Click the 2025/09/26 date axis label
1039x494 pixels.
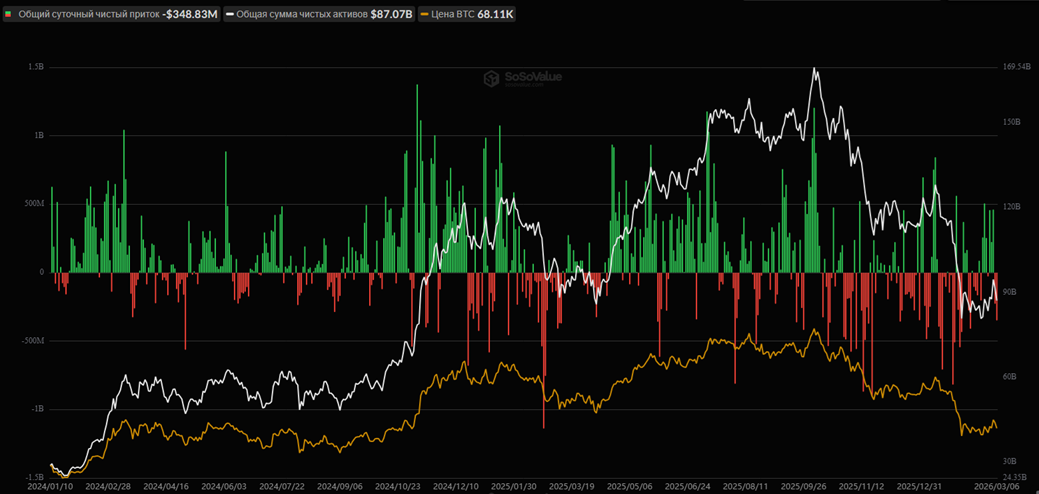(802, 487)
